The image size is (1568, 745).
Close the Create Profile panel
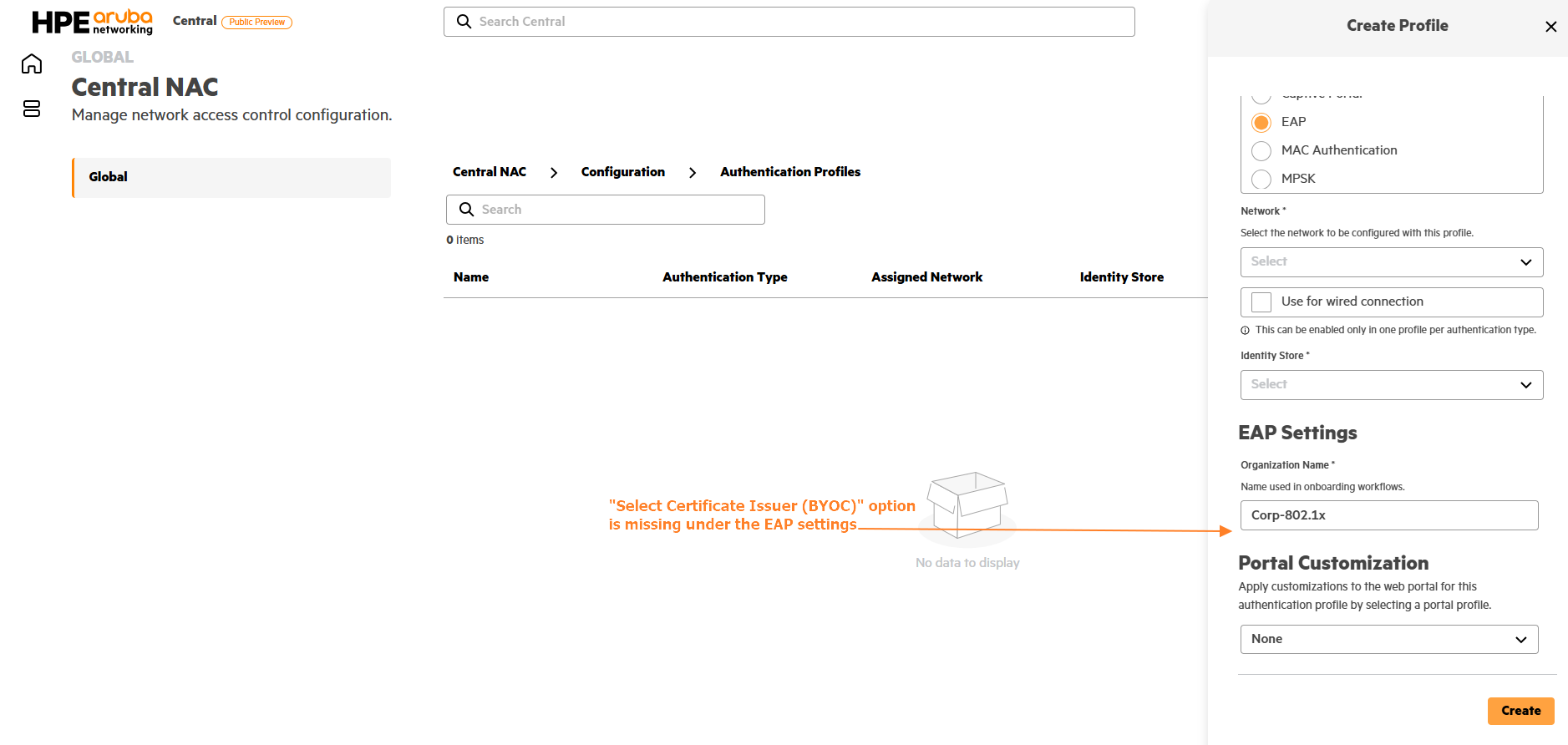(x=1551, y=27)
